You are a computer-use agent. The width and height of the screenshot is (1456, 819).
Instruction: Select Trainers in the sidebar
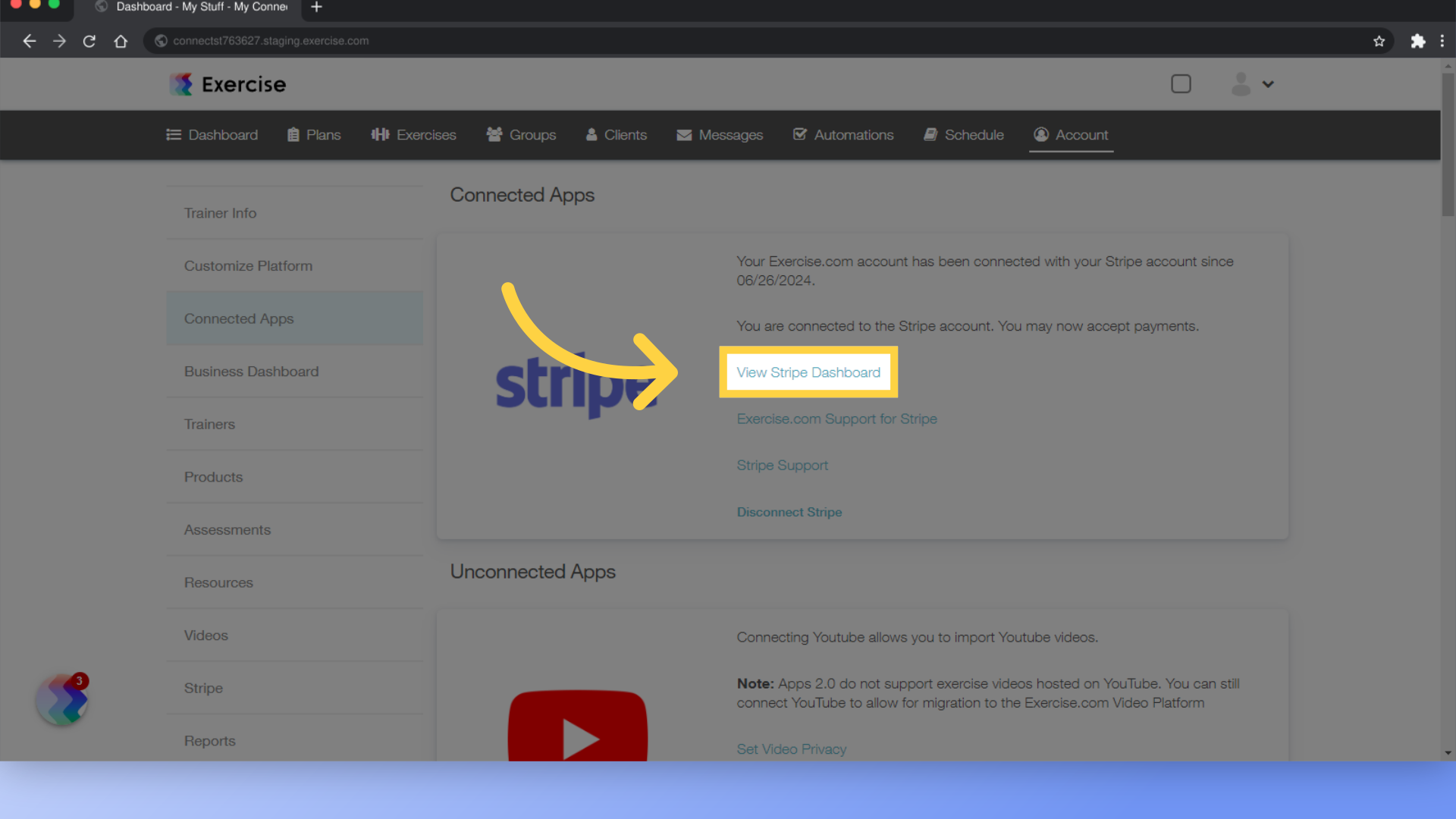click(295, 424)
